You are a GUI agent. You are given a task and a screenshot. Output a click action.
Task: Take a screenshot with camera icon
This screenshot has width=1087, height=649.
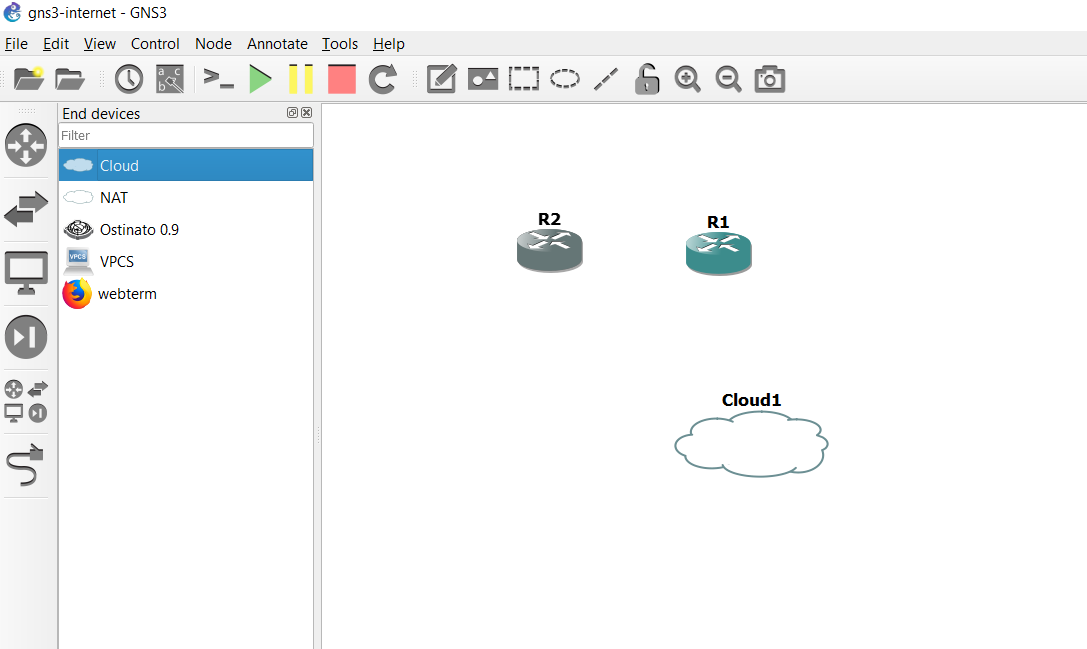tap(769, 79)
